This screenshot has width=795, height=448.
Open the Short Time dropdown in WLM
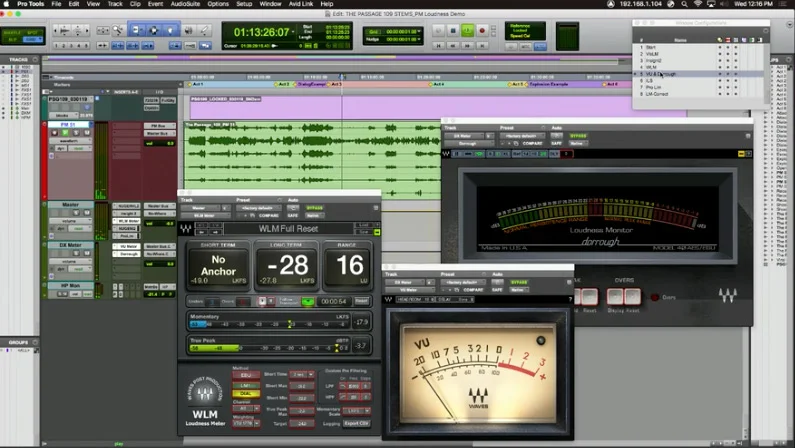[x=302, y=375]
